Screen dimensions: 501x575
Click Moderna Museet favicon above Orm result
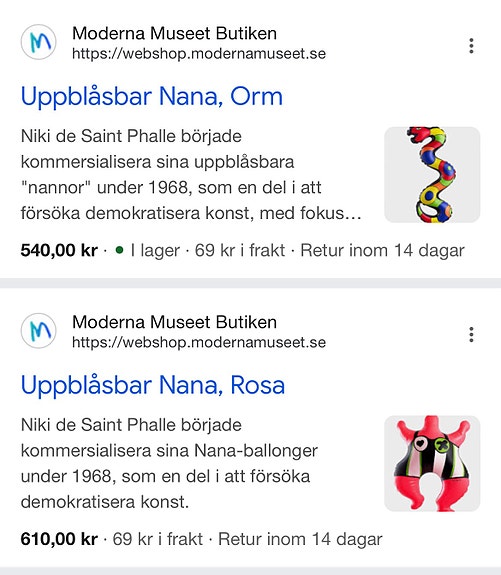click(x=39, y=42)
